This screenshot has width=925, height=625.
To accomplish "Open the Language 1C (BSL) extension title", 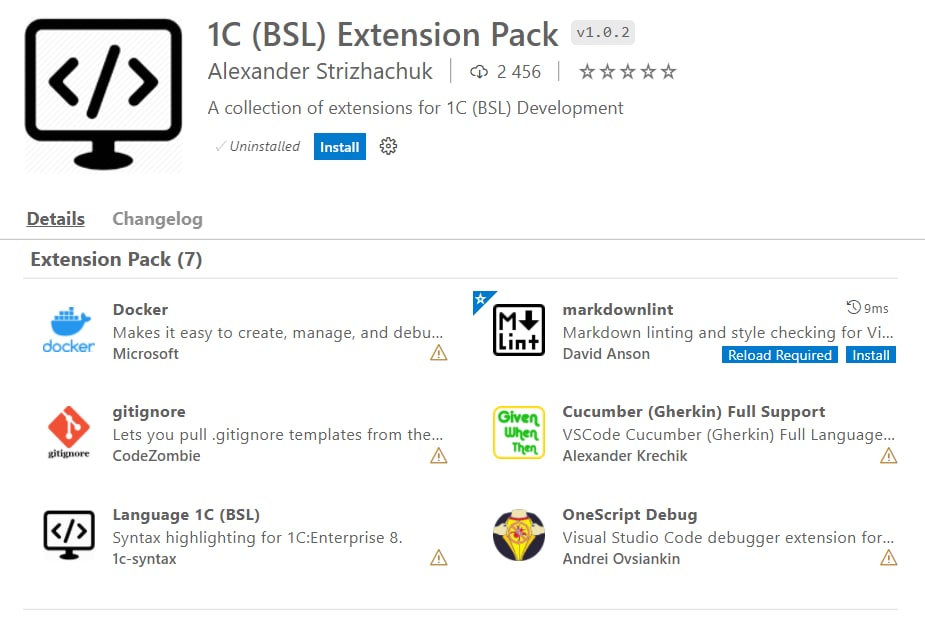I will tap(186, 515).
